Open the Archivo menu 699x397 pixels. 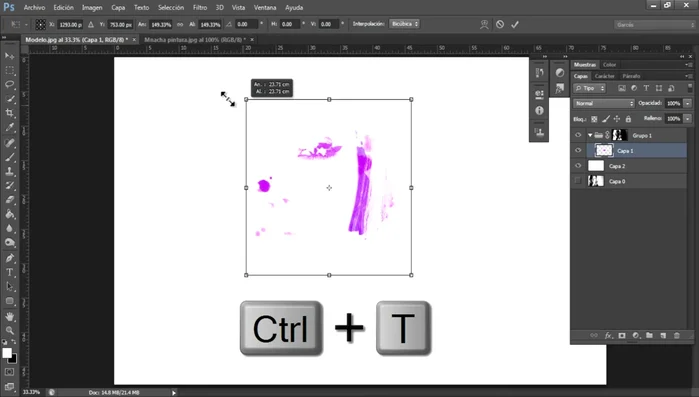pyautogui.click(x=34, y=8)
